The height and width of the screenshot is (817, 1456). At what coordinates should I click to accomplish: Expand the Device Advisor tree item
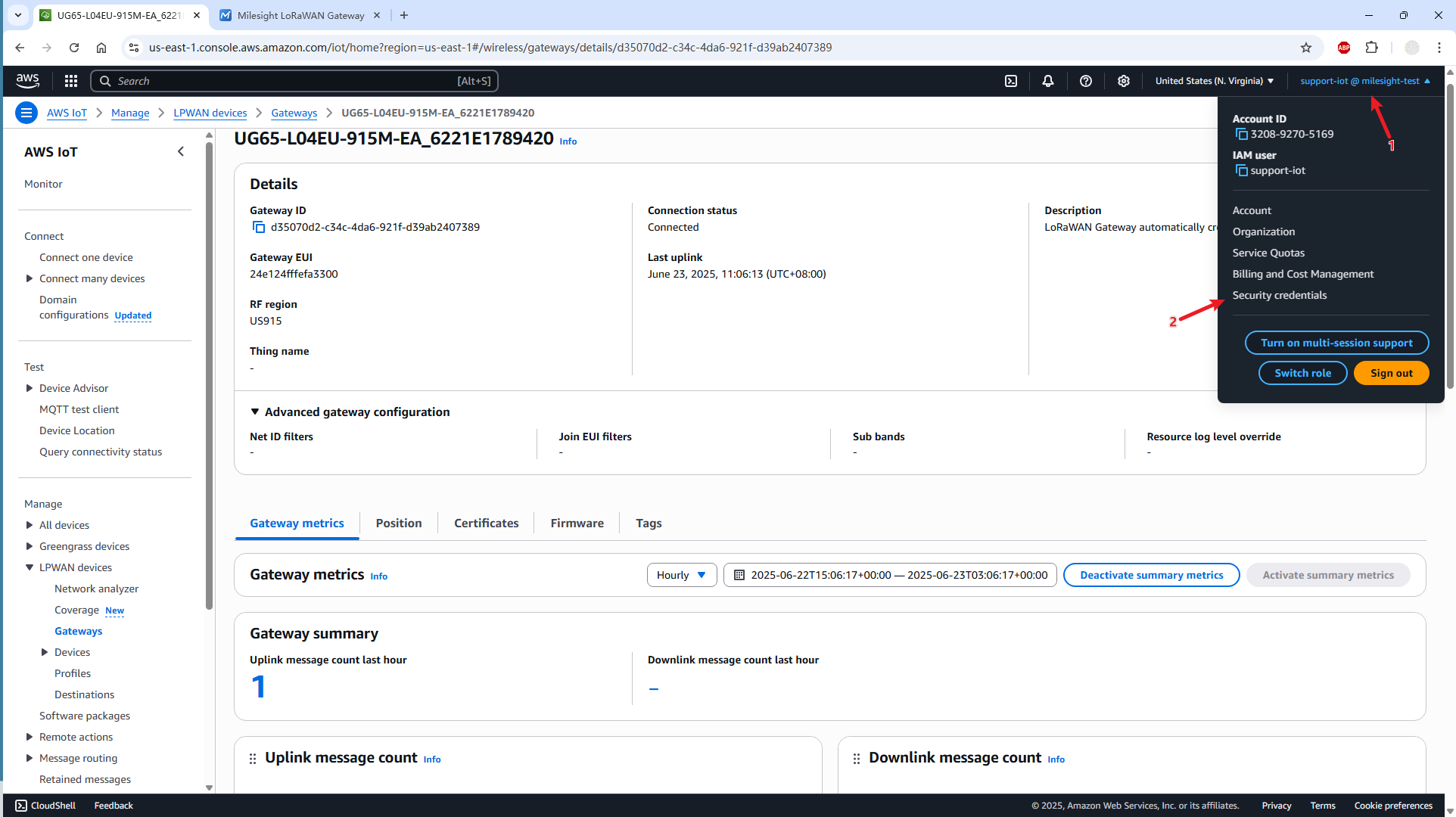(x=30, y=388)
